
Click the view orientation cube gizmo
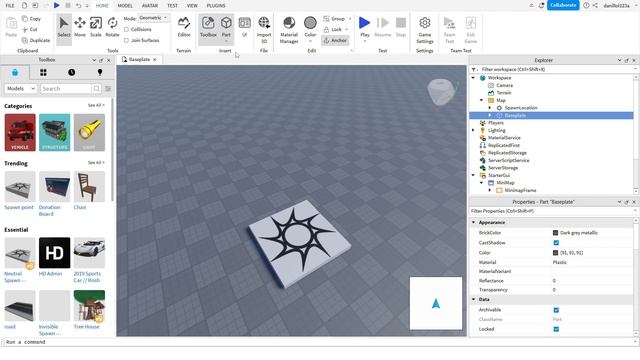tap(441, 92)
